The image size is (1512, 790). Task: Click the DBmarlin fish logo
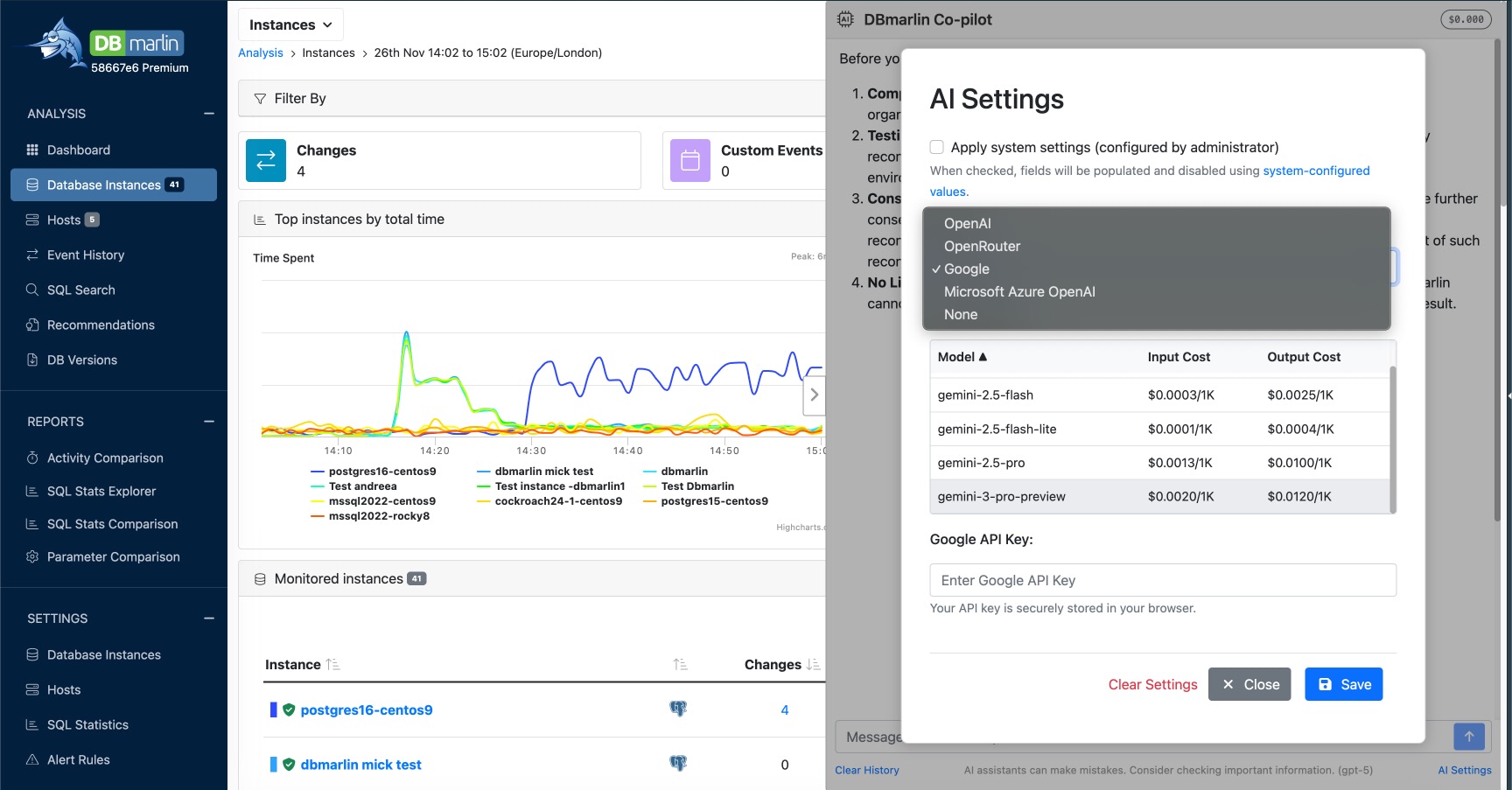click(x=56, y=42)
